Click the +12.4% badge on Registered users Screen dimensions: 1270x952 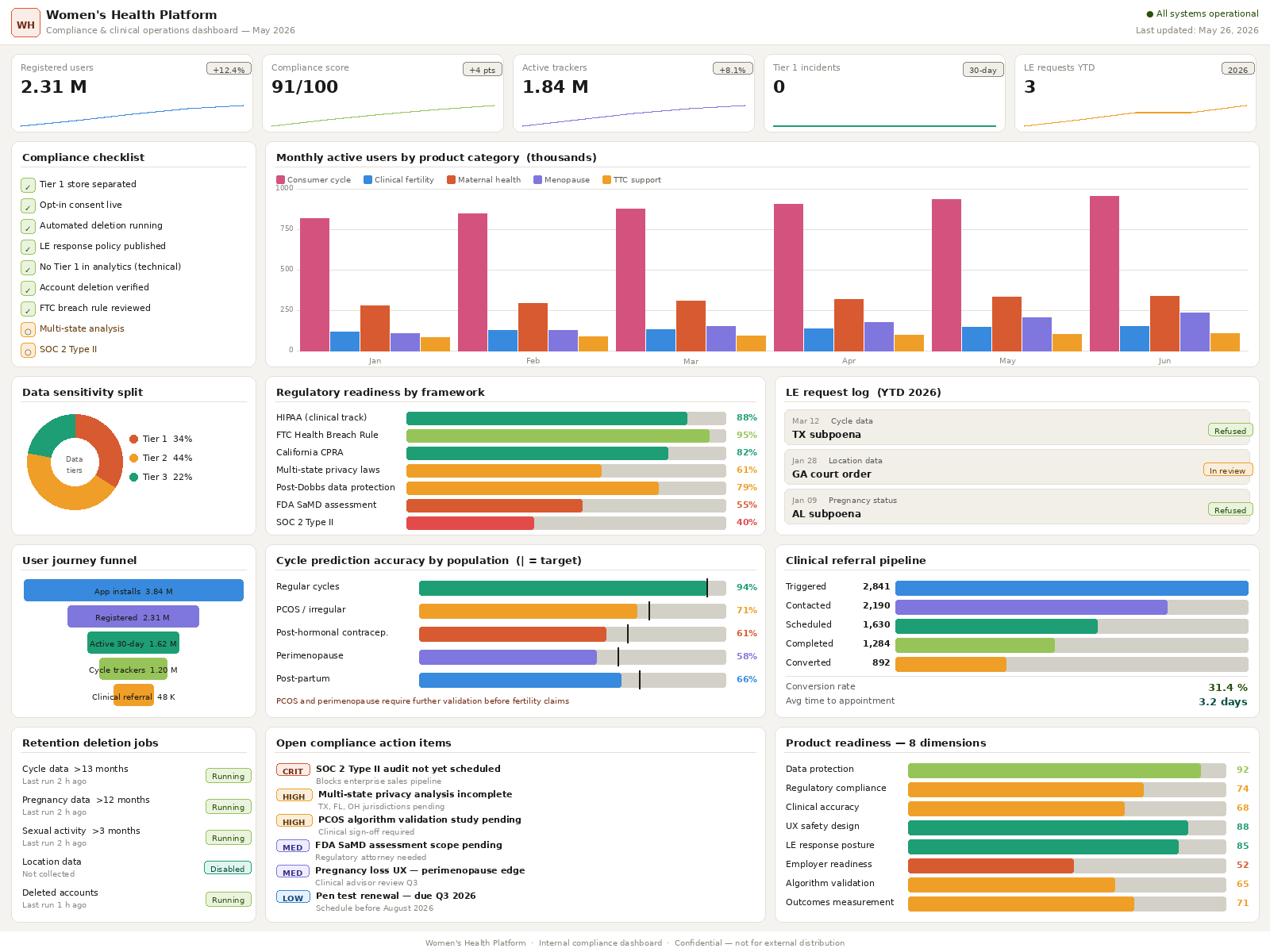(229, 69)
